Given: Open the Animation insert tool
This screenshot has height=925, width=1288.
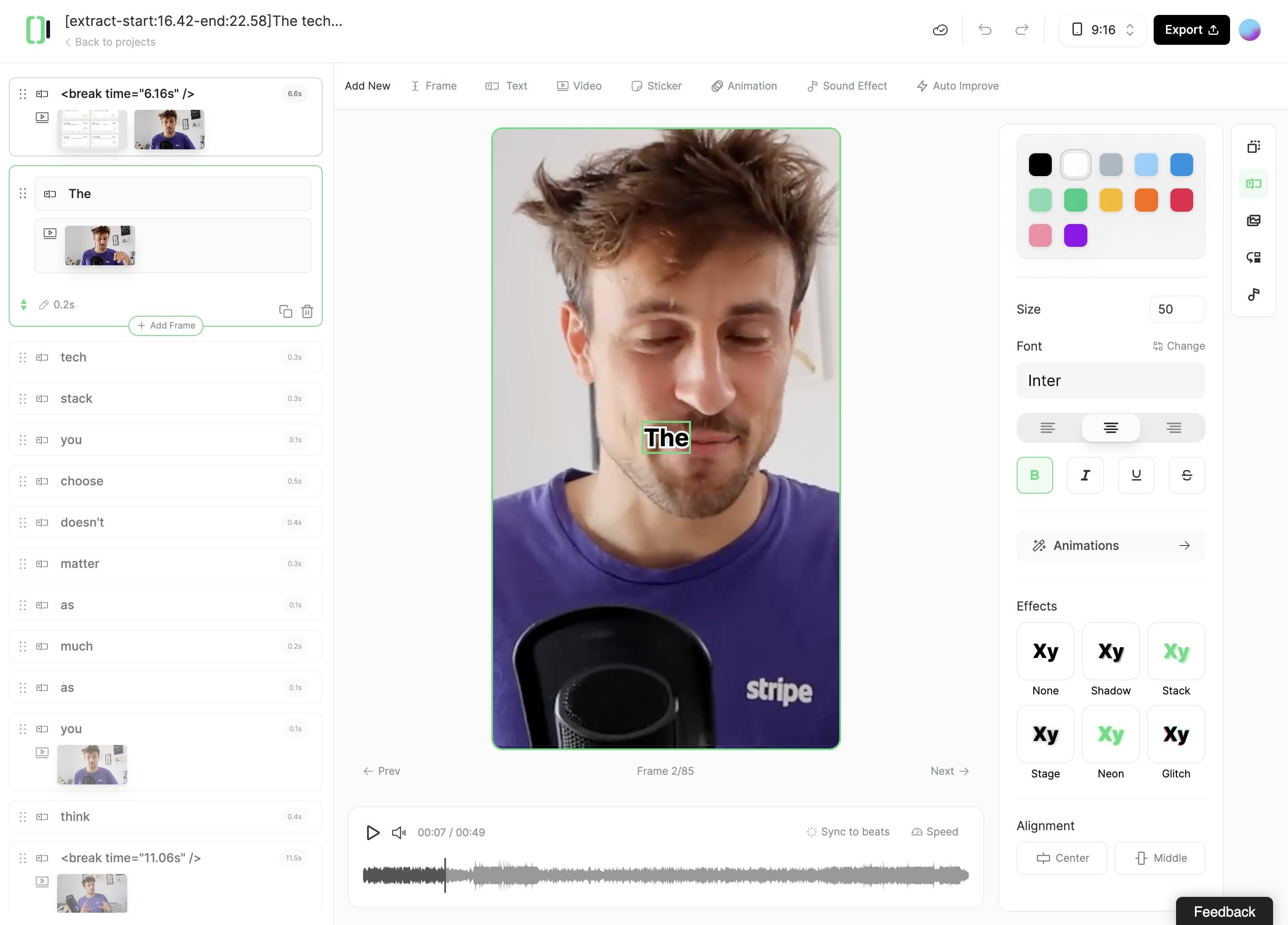Looking at the screenshot, I should (745, 86).
